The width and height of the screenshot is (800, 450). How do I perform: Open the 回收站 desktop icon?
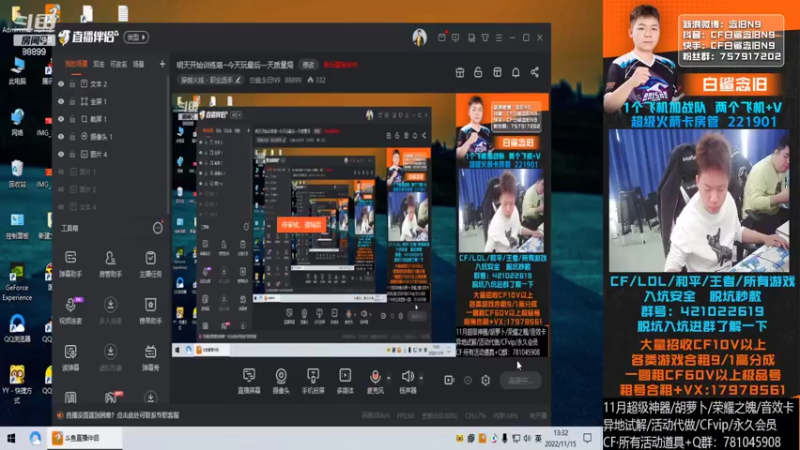[x=17, y=173]
